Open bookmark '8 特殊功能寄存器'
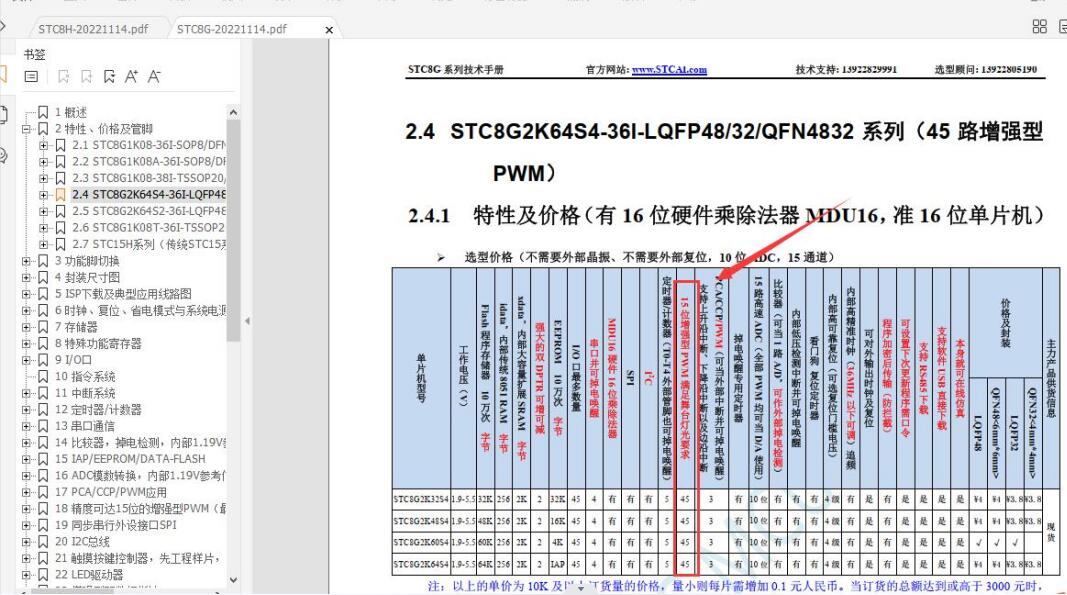1067x595 pixels. click(98, 343)
